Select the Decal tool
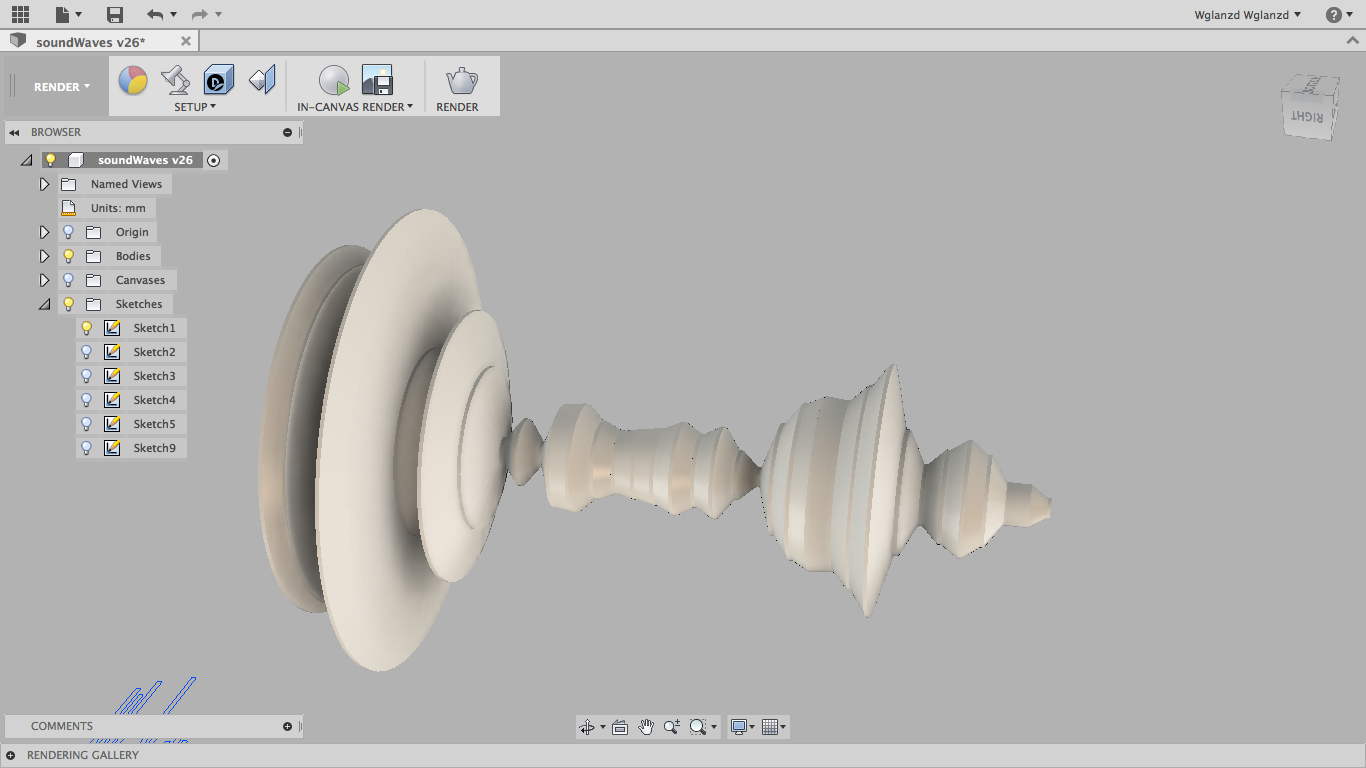Screen dimensions: 1366x768 point(218,80)
